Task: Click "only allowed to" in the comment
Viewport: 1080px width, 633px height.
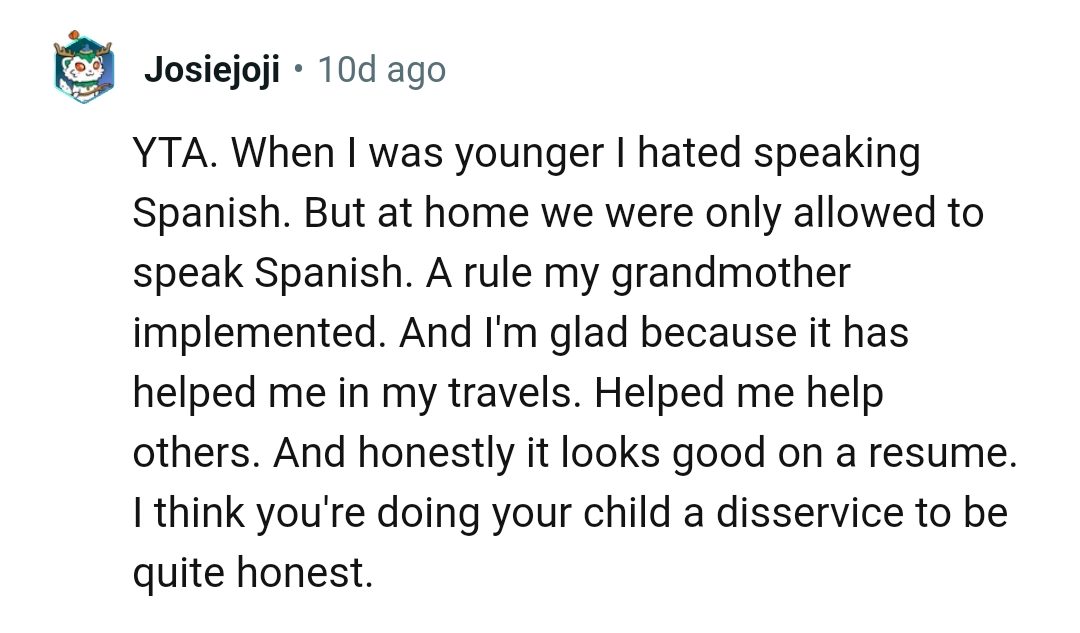Action: 843,214
